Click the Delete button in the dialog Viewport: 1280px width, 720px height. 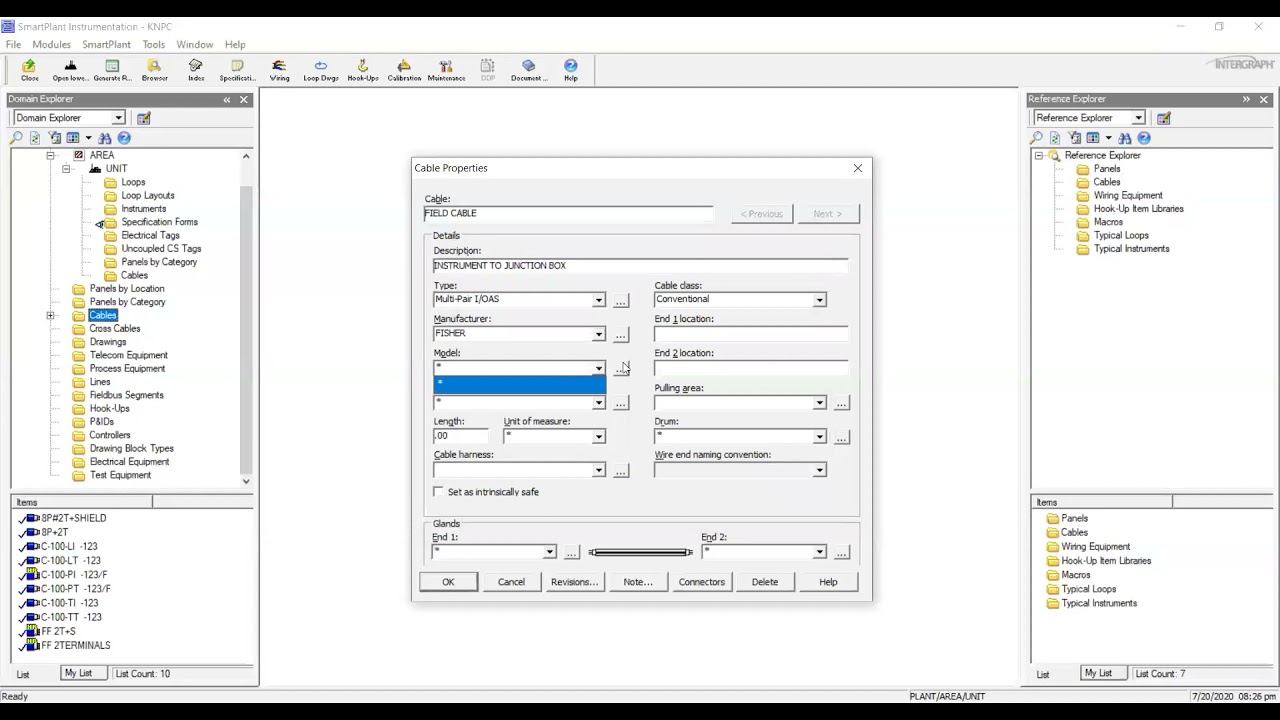pos(765,582)
